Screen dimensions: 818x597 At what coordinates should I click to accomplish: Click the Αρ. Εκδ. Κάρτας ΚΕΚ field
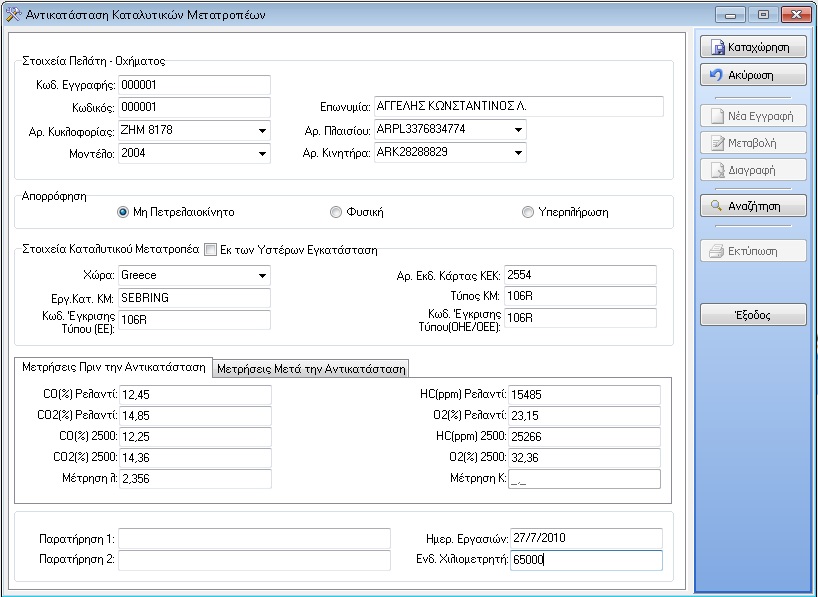(580, 275)
